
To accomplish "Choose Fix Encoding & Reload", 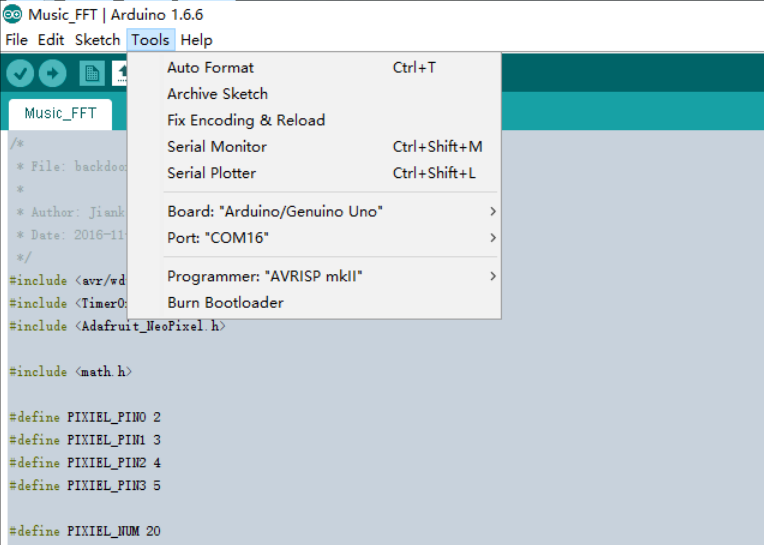I will [314, 120].
